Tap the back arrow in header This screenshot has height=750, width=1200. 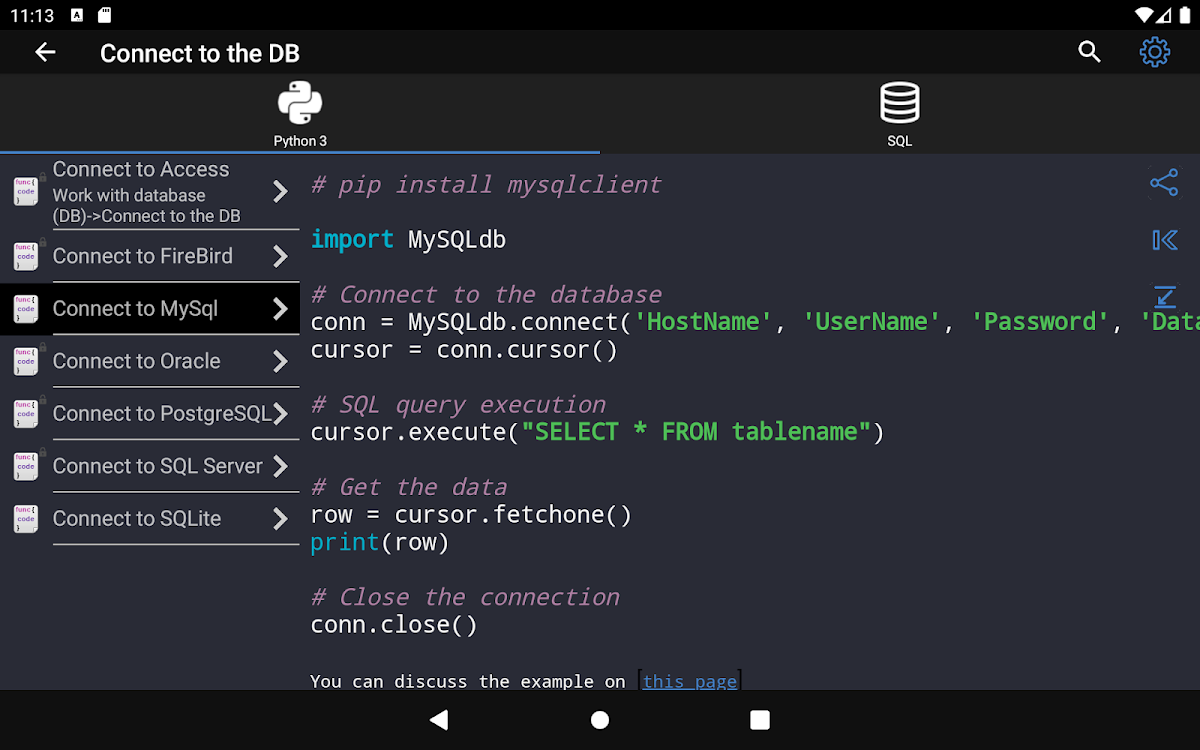point(45,53)
